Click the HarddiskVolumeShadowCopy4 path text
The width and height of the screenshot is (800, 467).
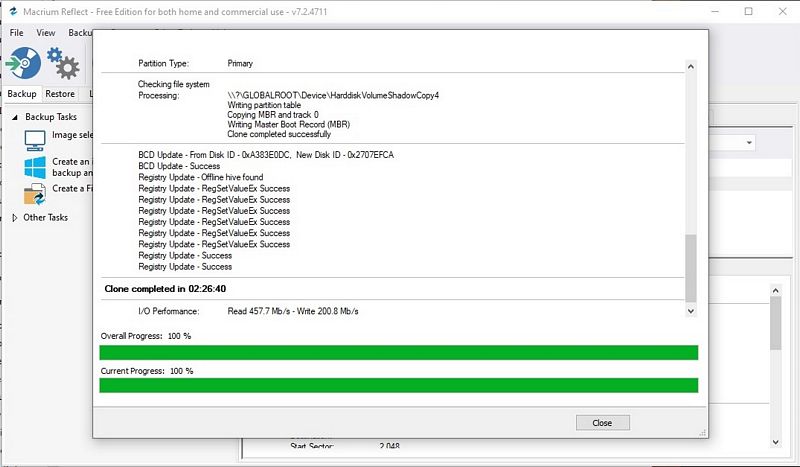coord(333,95)
